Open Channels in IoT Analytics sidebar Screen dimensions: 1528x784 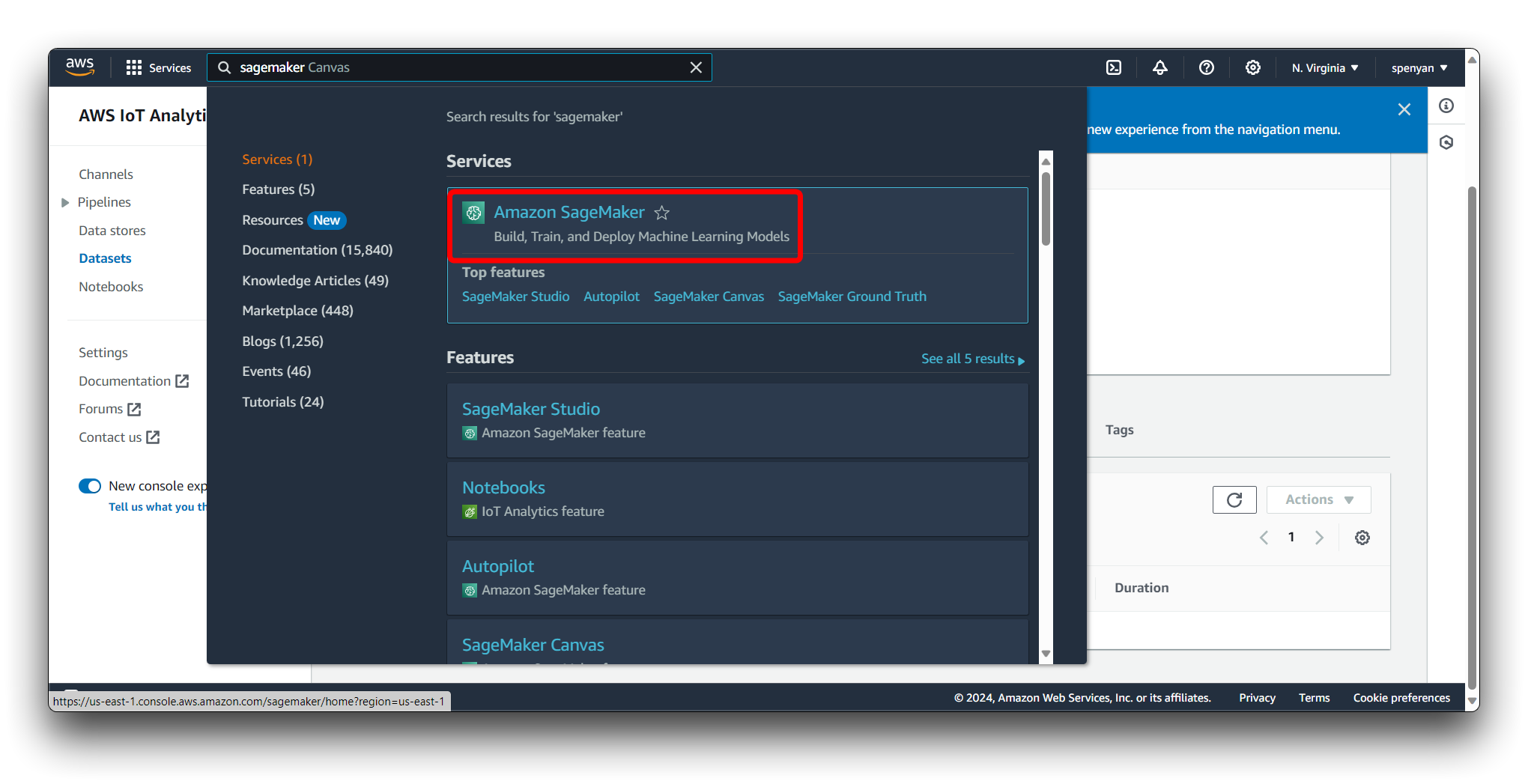pos(106,174)
